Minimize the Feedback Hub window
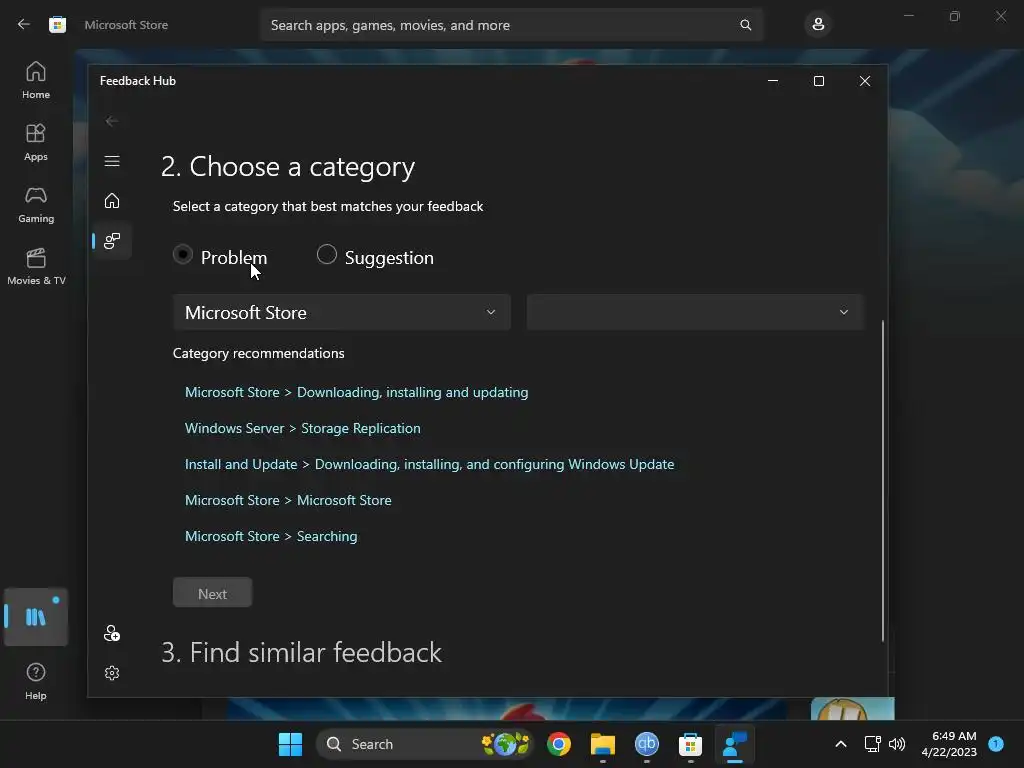 click(x=773, y=81)
